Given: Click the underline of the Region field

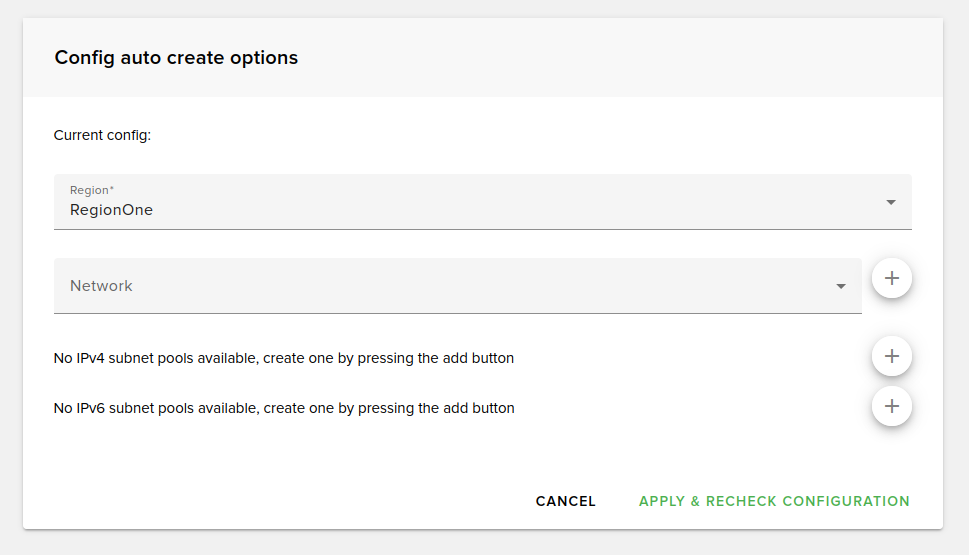Looking at the screenshot, I should point(482,229).
